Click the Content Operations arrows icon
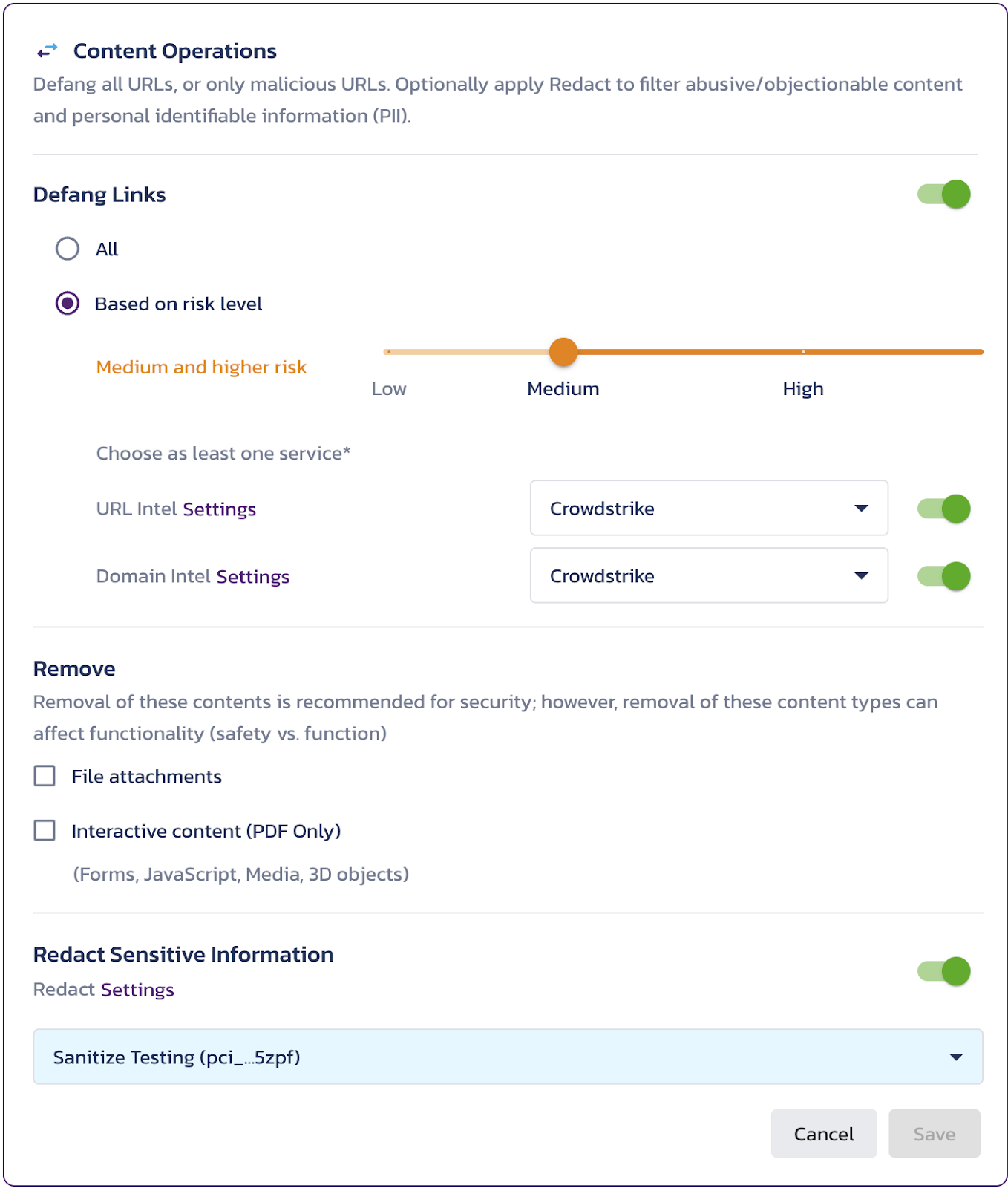This screenshot has height=1188, width=1008. 48,50
